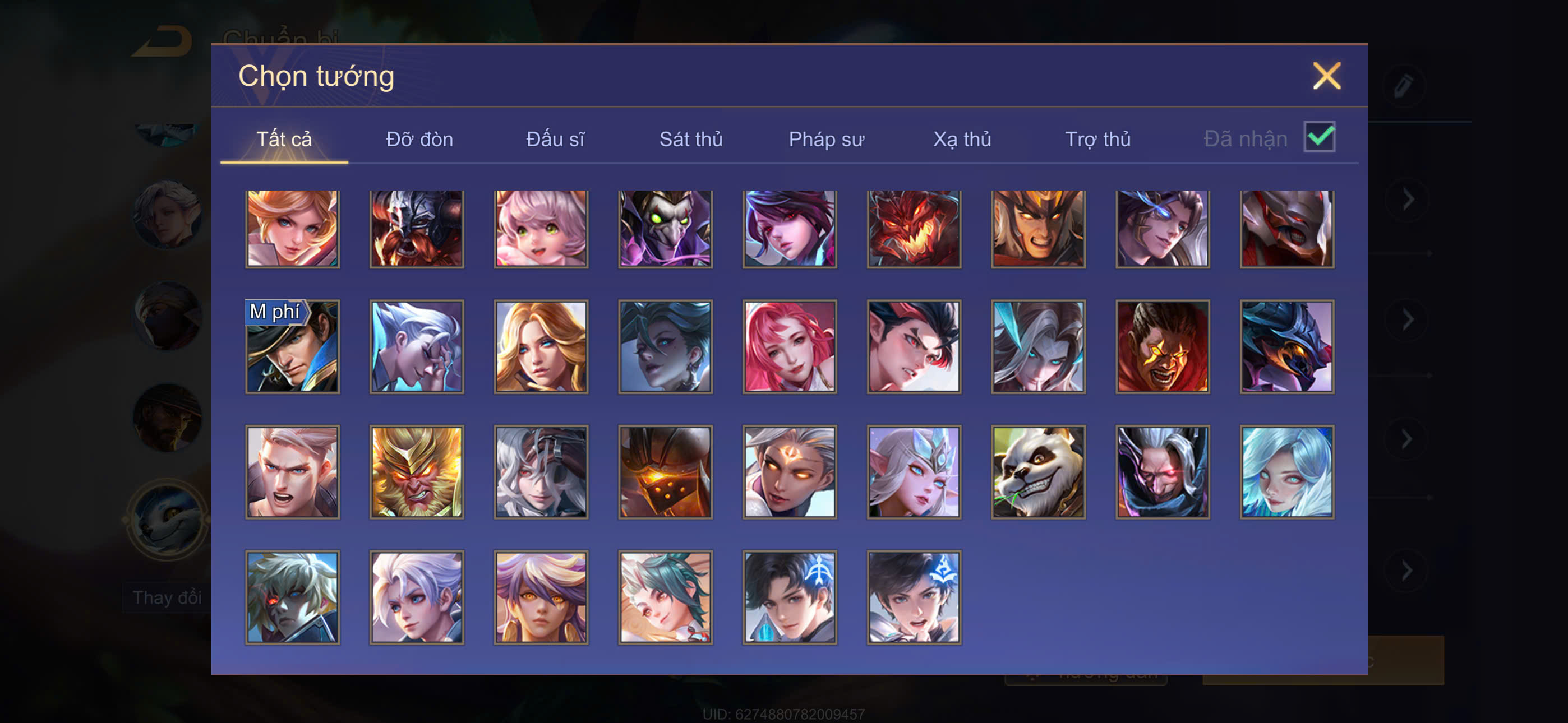Viewport: 1568px width, 723px height.
Task: Select the pink-haired girl with green eyes
Action: click(541, 228)
